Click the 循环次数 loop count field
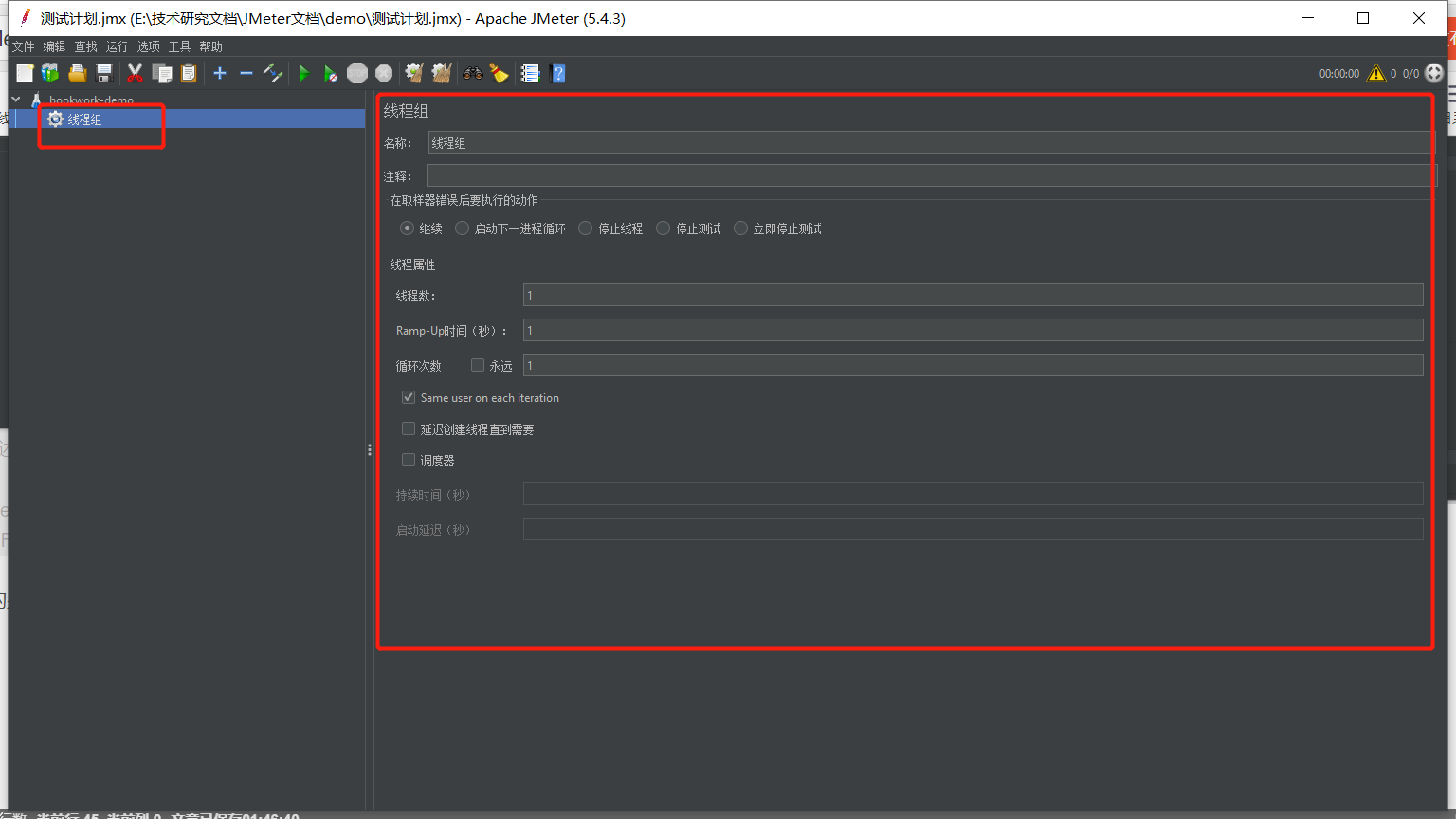This screenshot has width=1456, height=819. pyautogui.click(x=973, y=365)
